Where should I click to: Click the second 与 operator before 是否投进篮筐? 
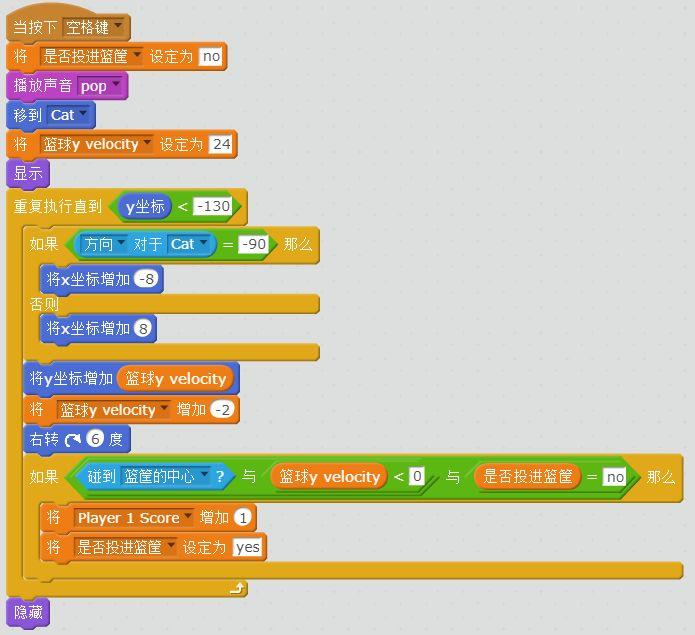click(453, 477)
